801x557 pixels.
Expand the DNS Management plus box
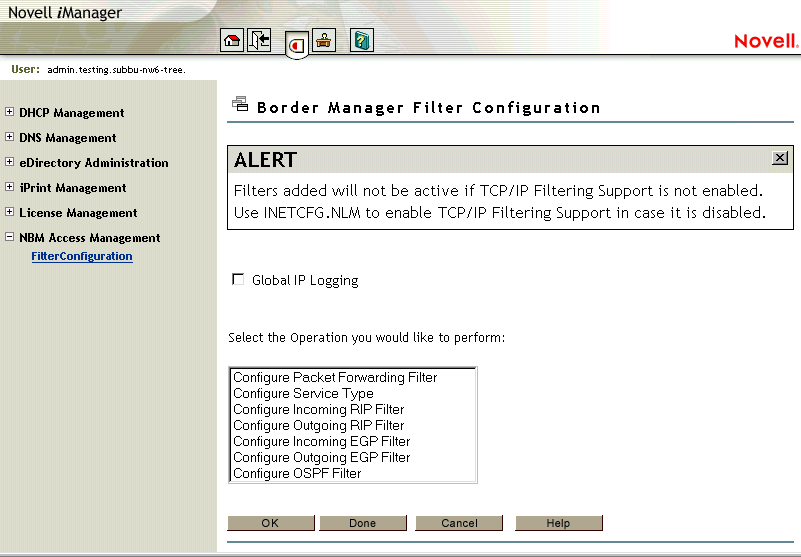pyautogui.click(x=9, y=136)
